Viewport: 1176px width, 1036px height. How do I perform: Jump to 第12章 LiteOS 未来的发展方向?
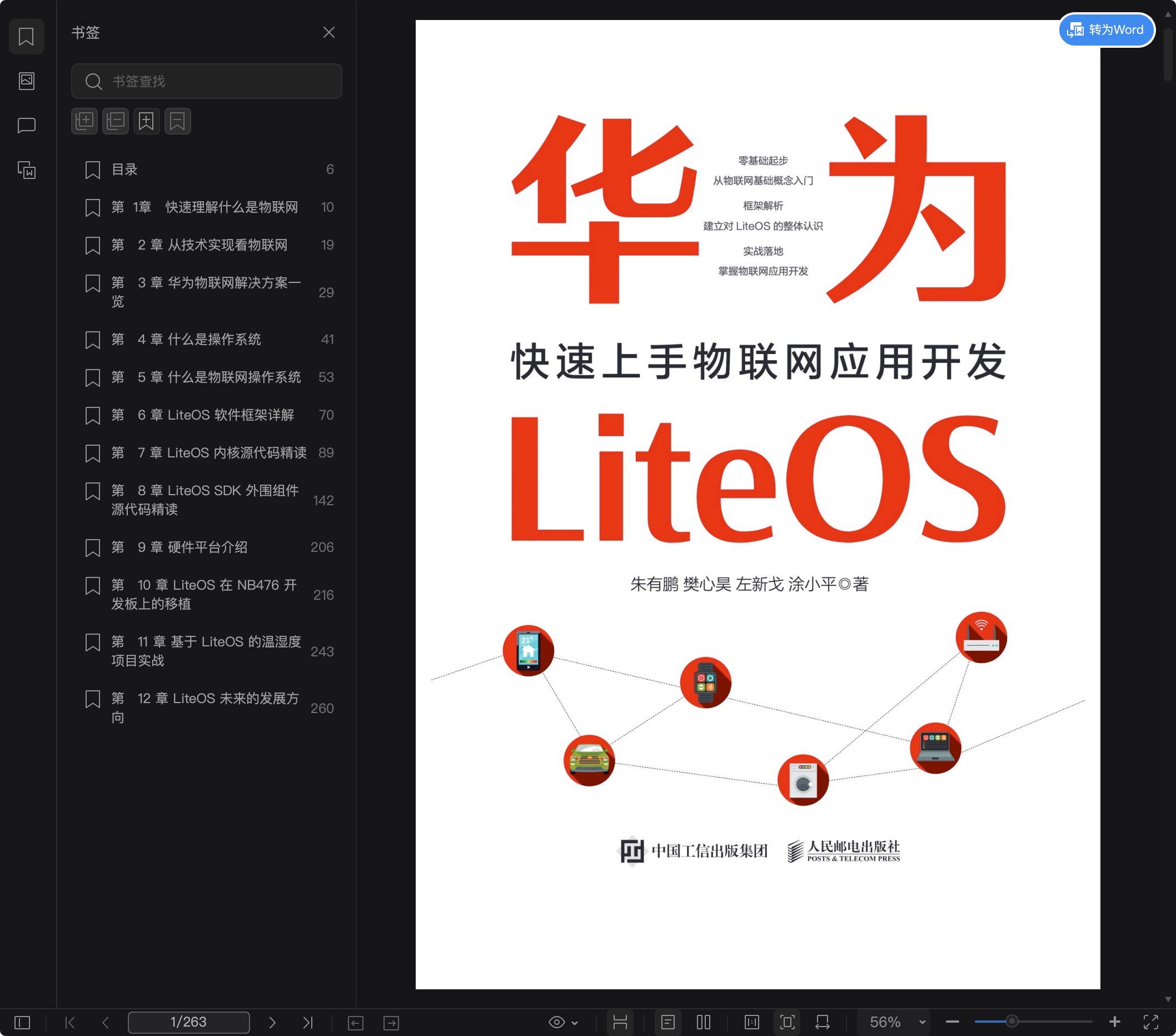[x=207, y=708]
